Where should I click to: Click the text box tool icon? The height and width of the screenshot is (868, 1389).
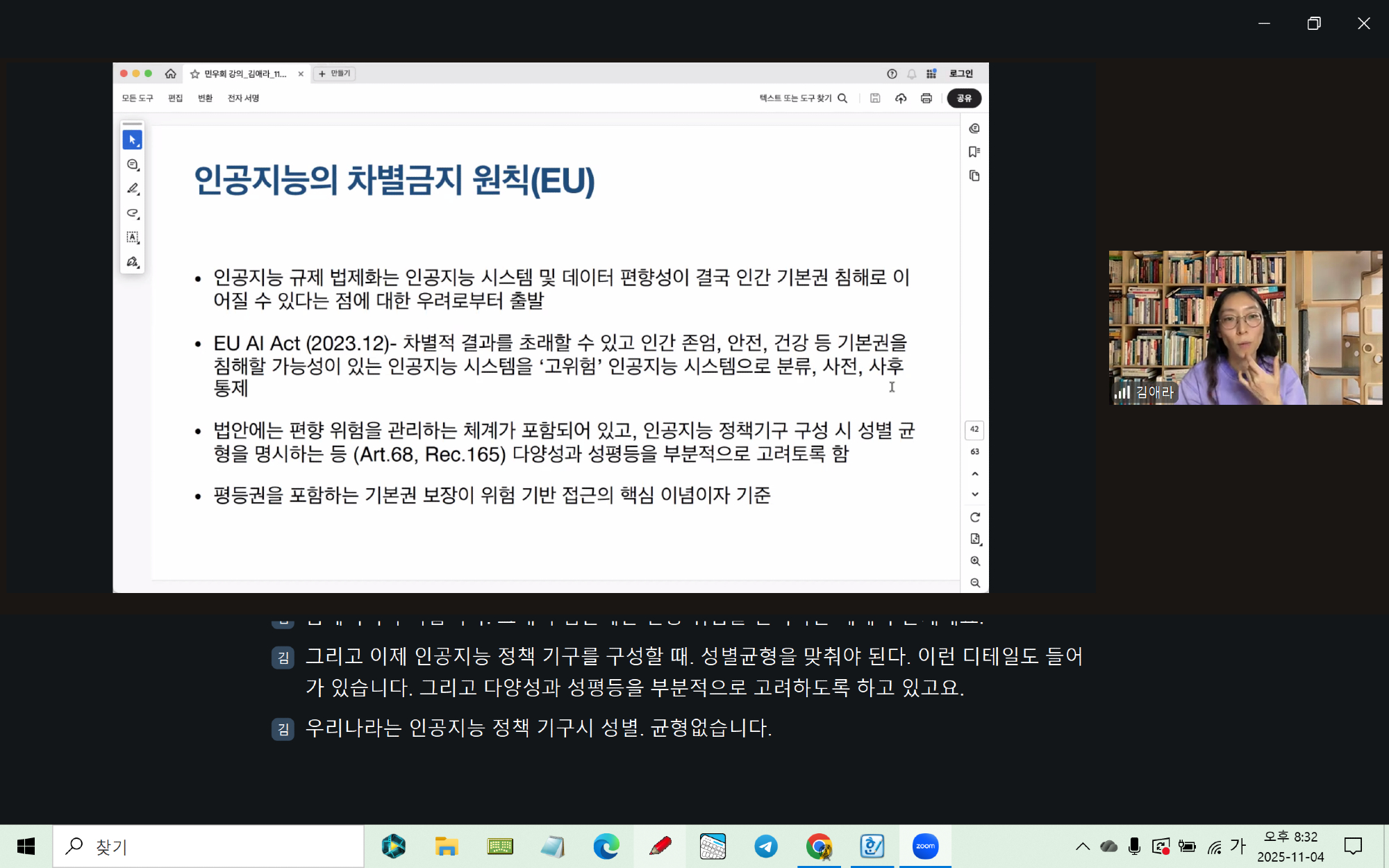(132, 237)
